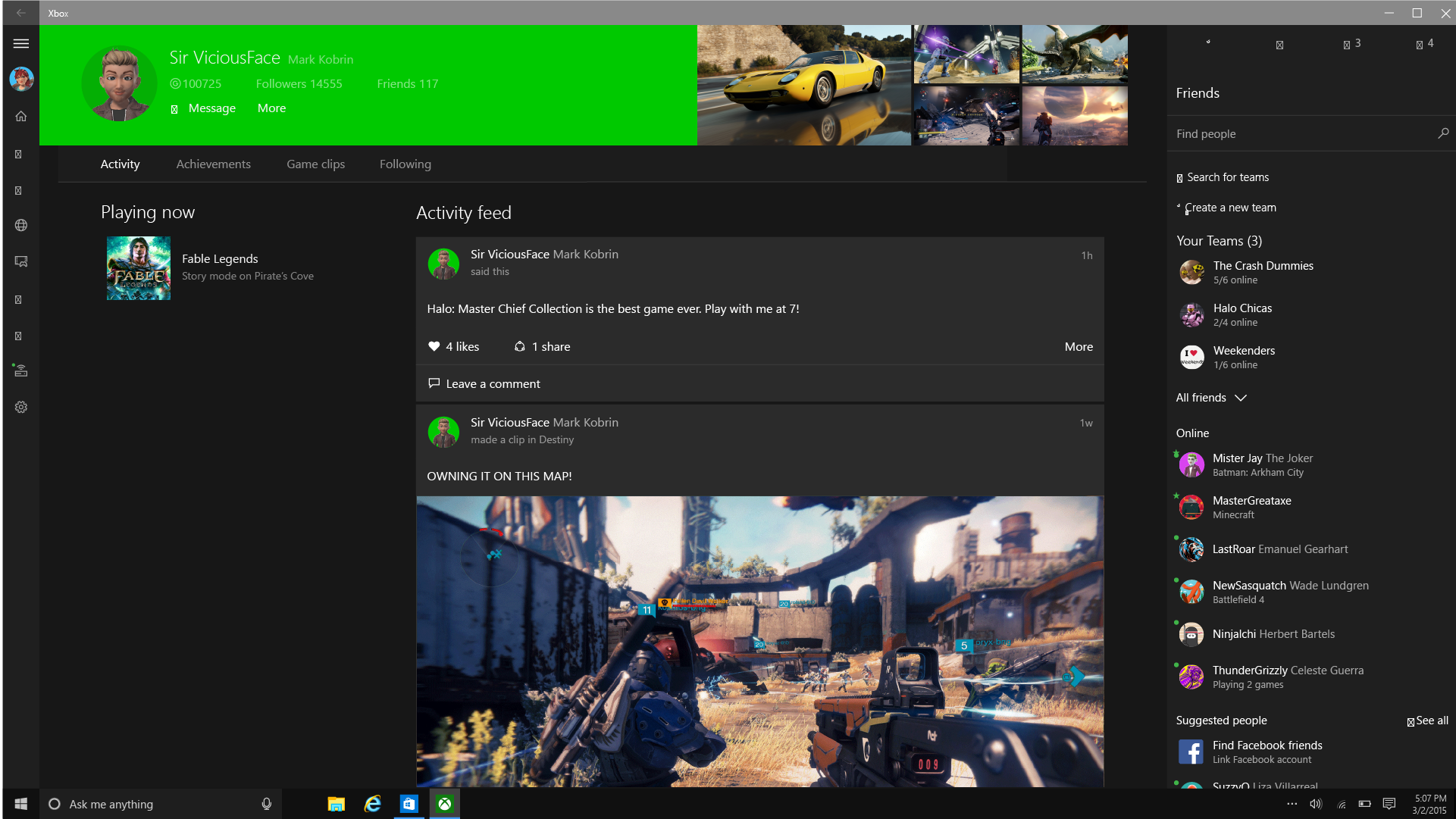The image size is (1456, 819).
Task: Open the yellow car showcase image
Action: coord(804,86)
